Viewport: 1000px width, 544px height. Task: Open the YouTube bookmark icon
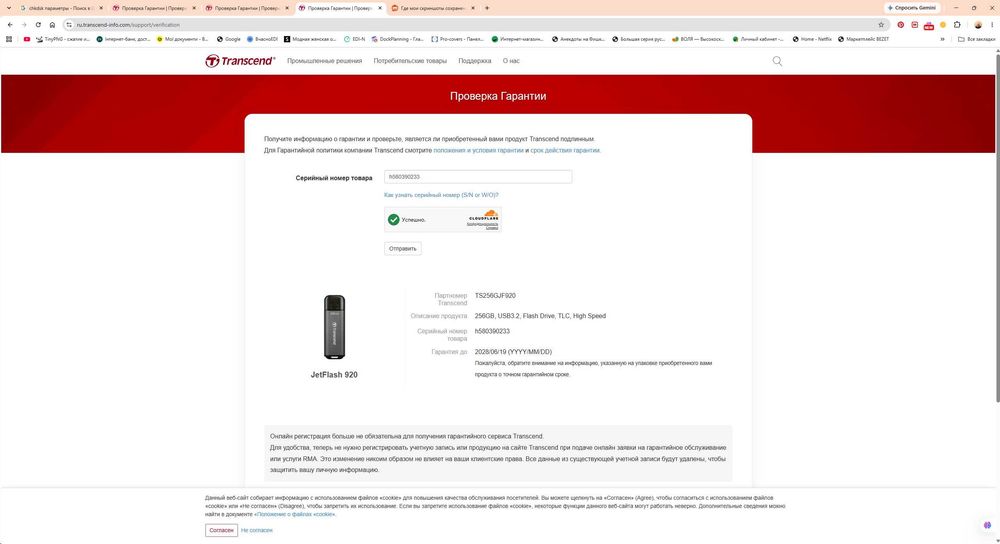coord(27,39)
